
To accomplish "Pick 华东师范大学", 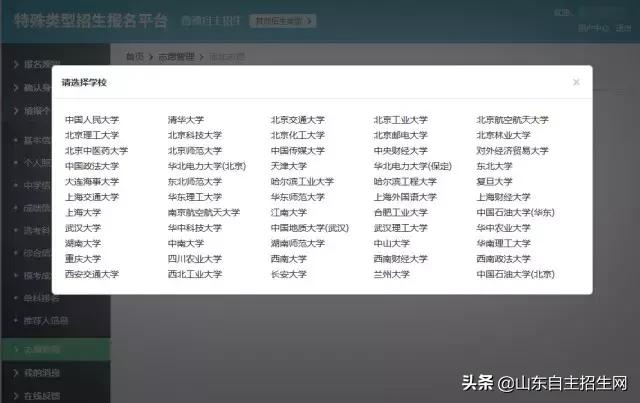I will point(298,197).
